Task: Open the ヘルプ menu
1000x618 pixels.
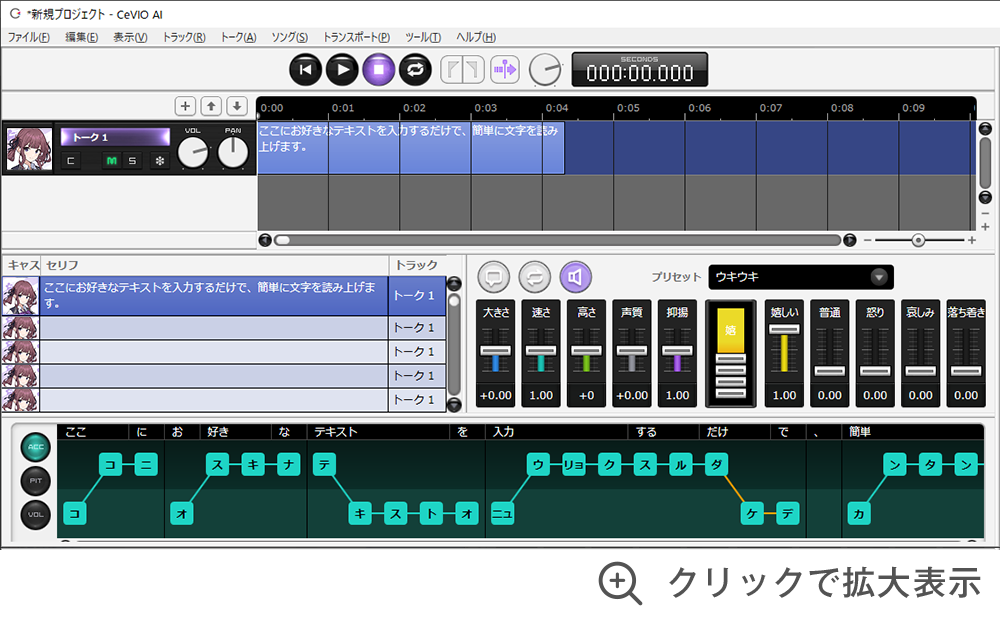Action: point(476,37)
